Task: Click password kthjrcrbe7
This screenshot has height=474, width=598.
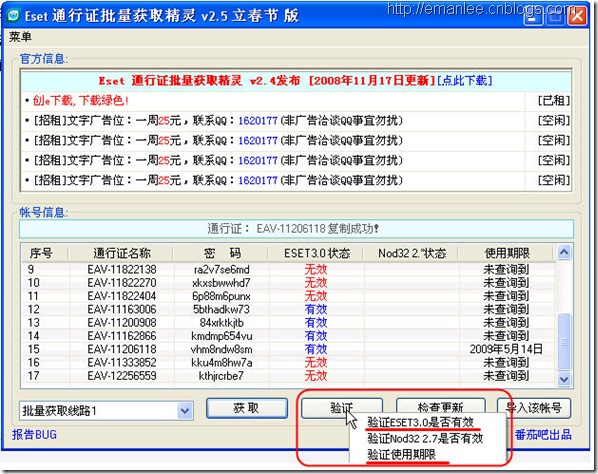Action: 222,376
